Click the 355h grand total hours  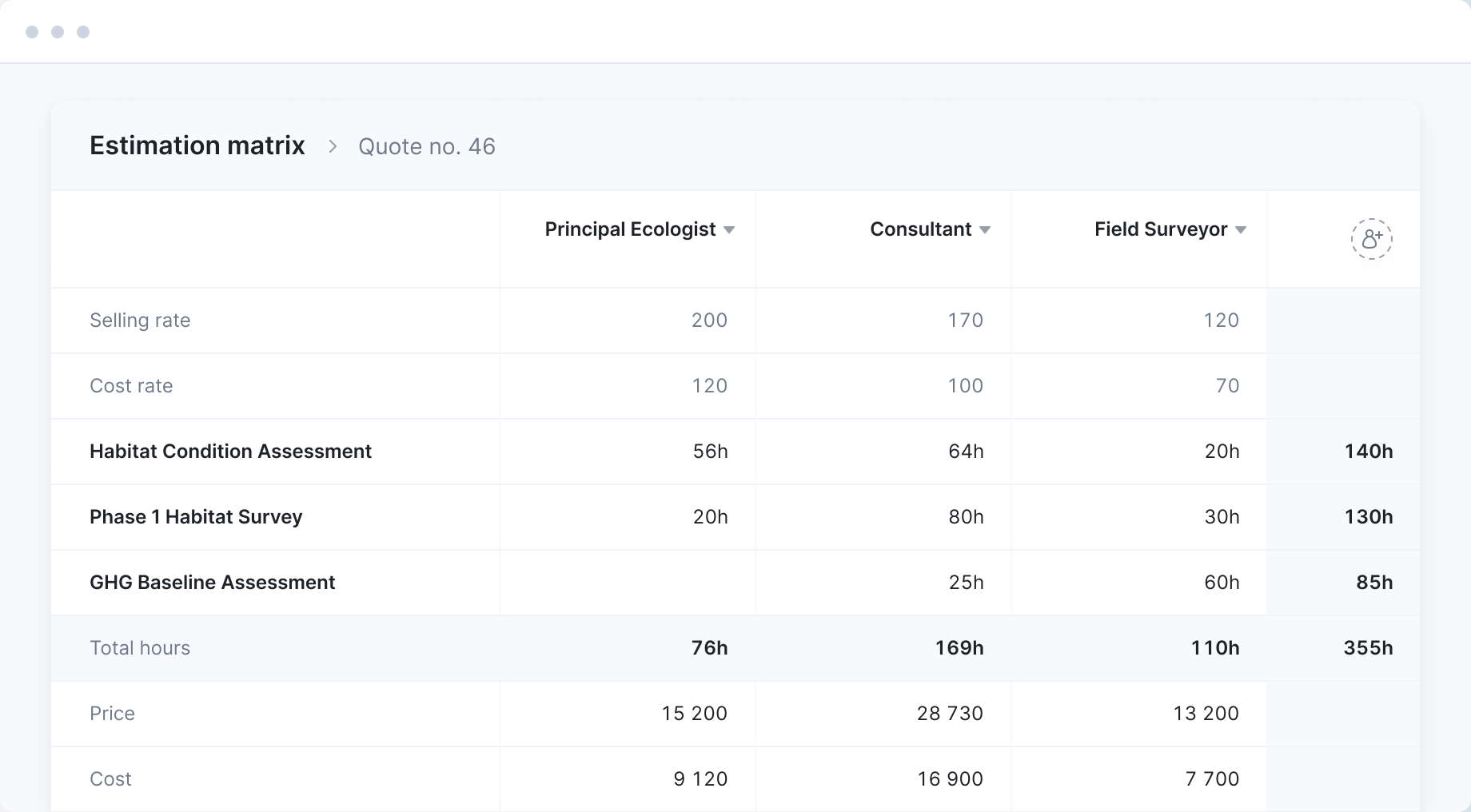coord(1367,648)
